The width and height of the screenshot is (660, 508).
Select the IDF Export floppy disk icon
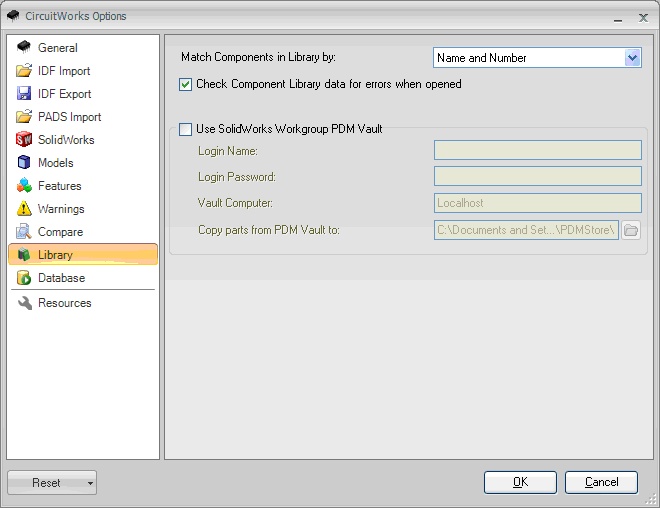(24, 93)
